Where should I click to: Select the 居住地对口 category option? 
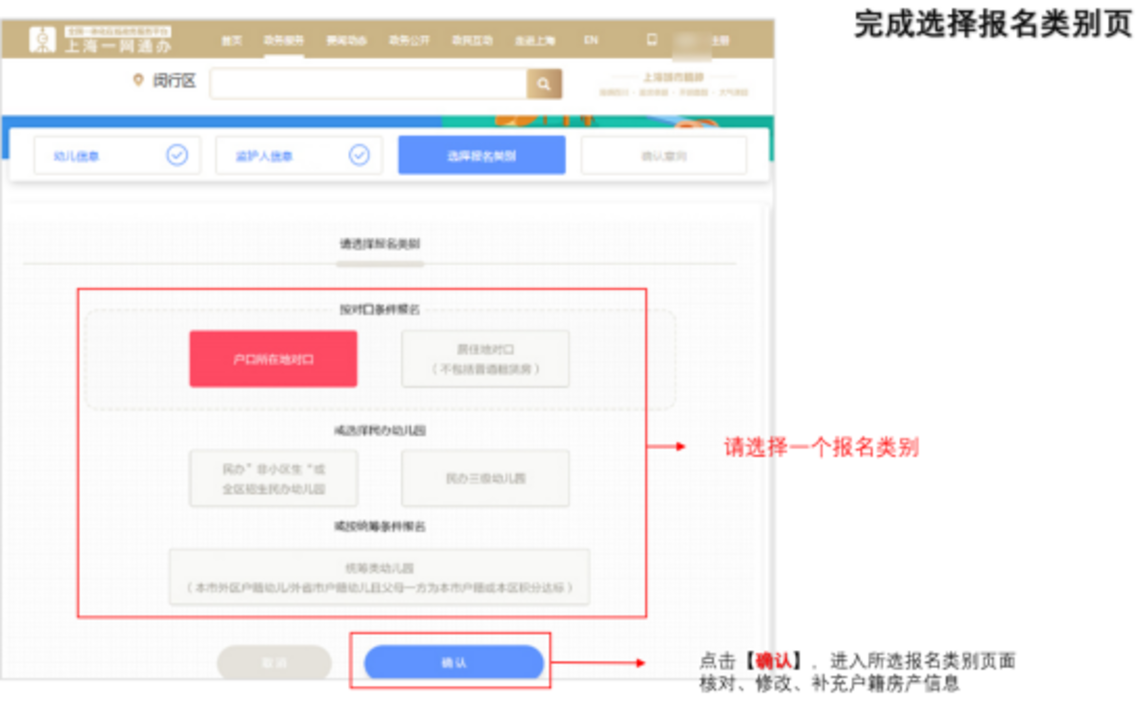click(485, 359)
